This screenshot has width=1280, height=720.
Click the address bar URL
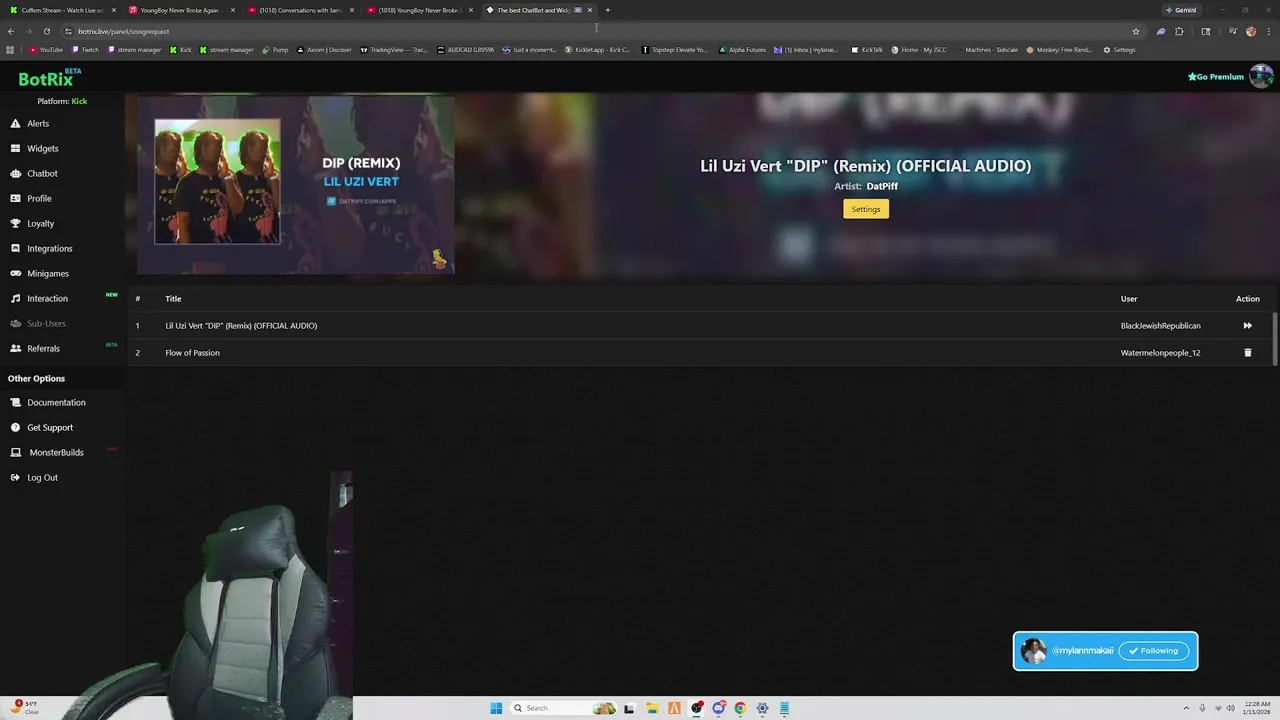pyautogui.click(x=124, y=31)
